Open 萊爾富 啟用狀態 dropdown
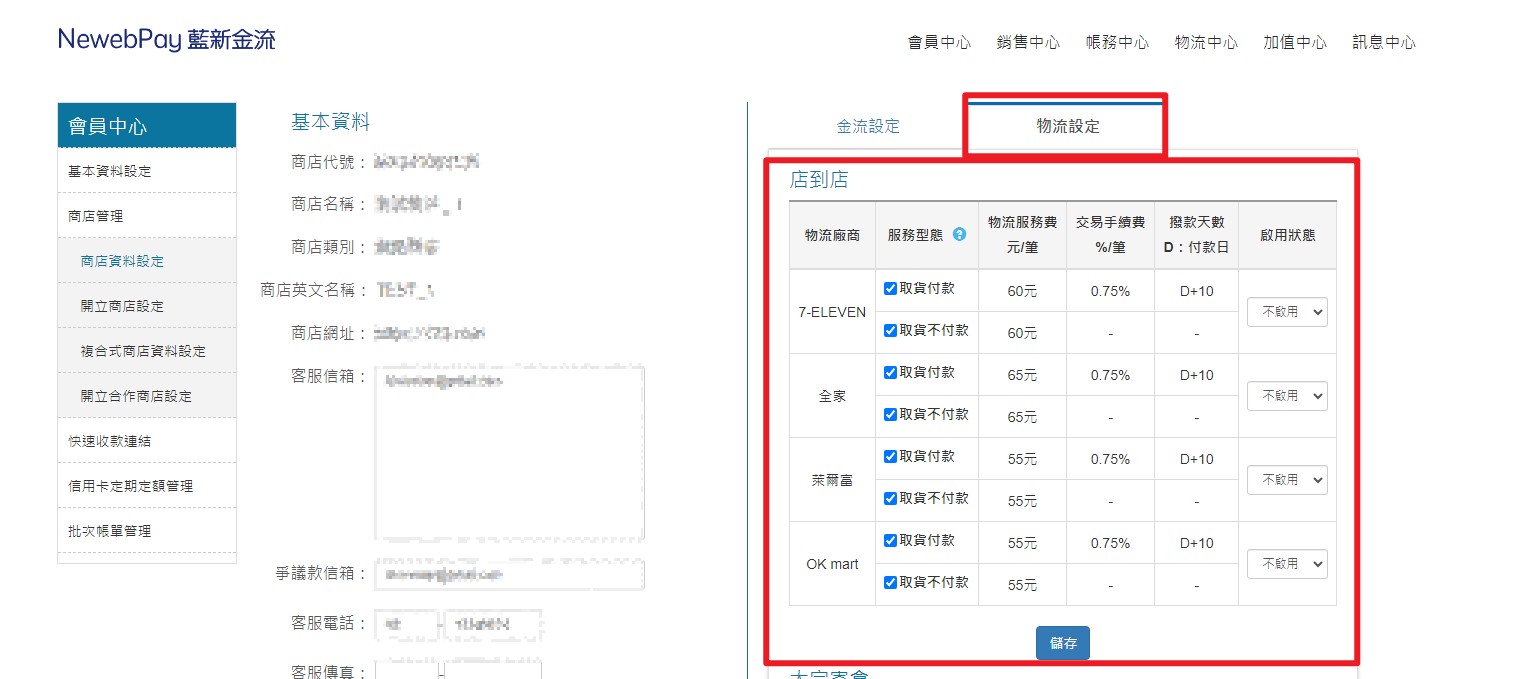The width and height of the screenshot is (1533, 679). pos(1287,480)
